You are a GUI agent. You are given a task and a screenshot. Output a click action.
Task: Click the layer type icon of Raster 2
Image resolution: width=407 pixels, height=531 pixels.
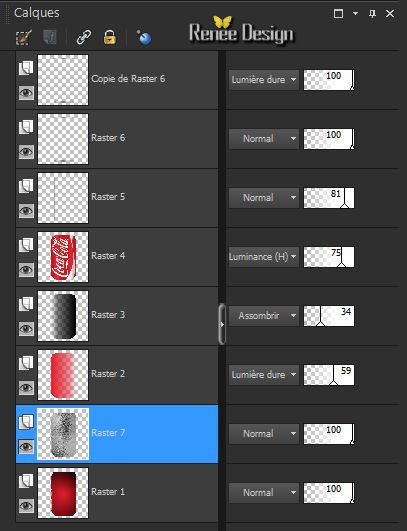click(x=26, y=363)
